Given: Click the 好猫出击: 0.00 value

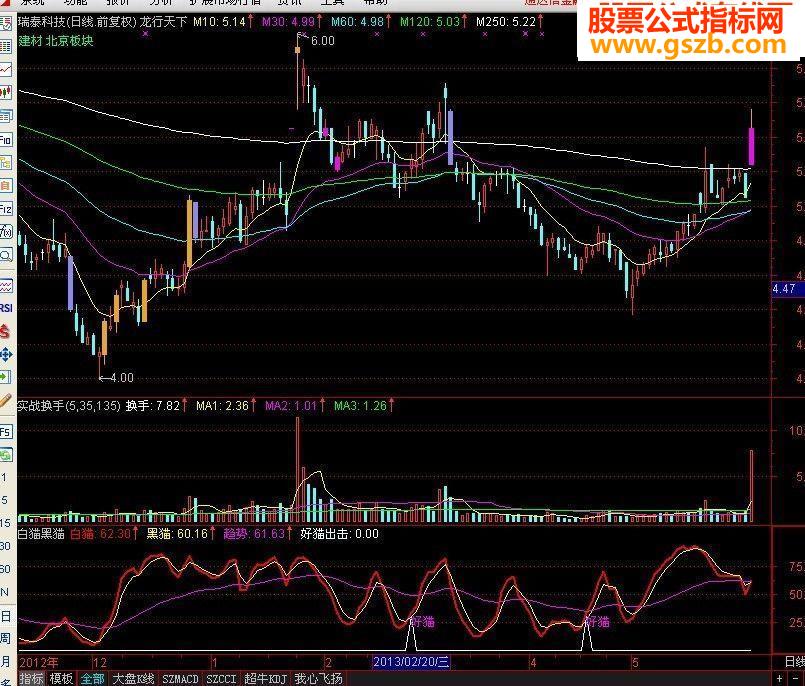Looking at the screenshot, I should pos(339,533).
